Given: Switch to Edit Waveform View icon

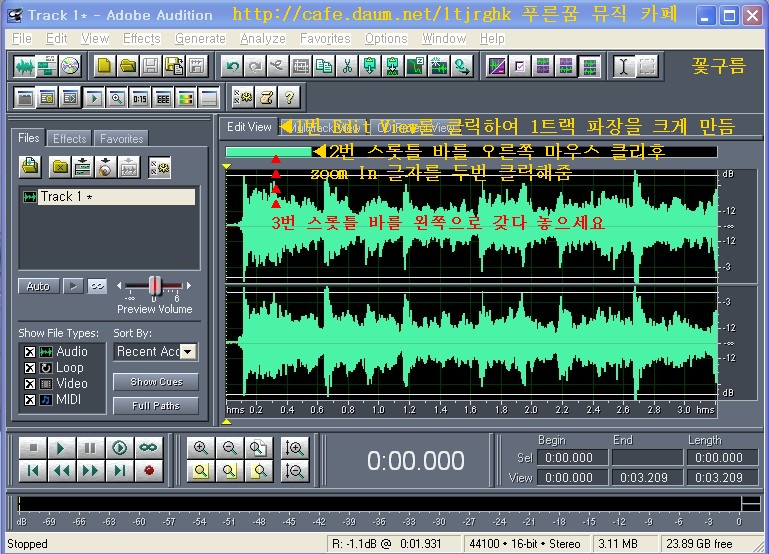Looking at the screenshot, I should tap(25, 66).
